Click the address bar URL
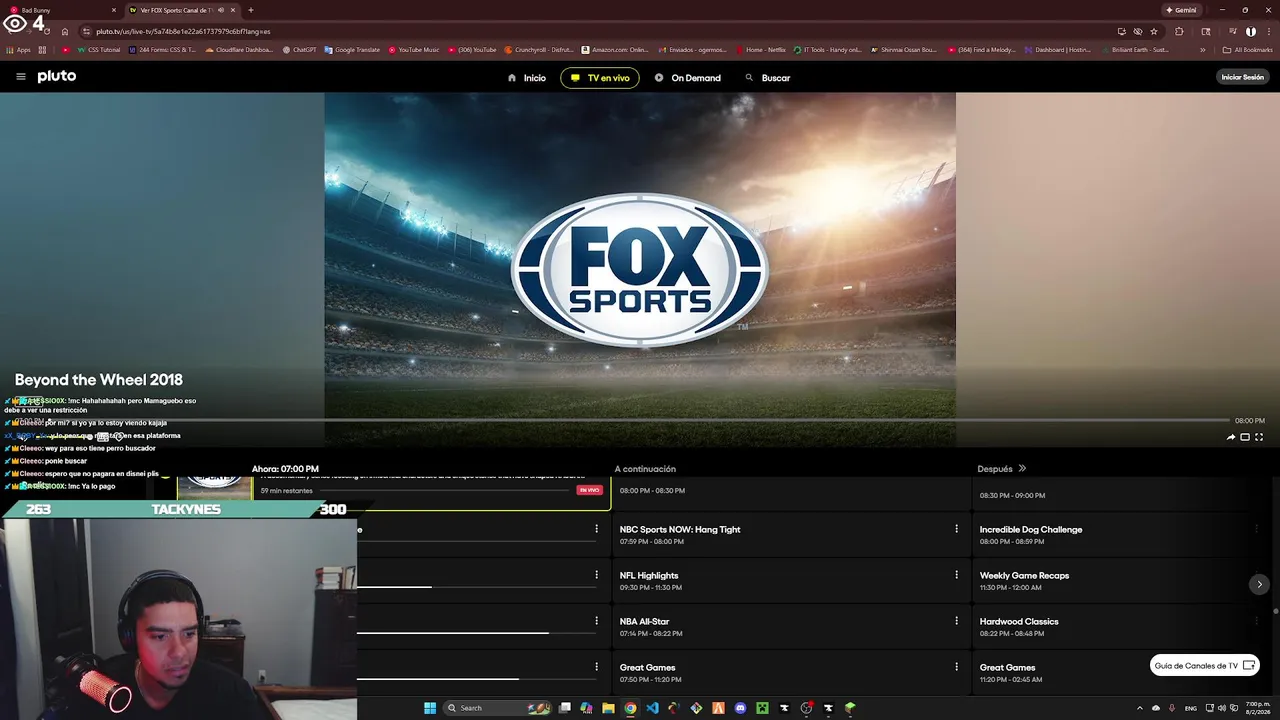The height and width of the screenshot is (720, 1280). coord(183,31)
